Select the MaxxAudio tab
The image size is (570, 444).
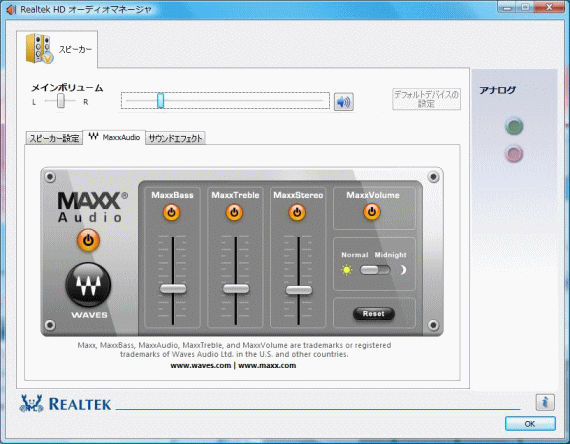click(x=114, y=137)
